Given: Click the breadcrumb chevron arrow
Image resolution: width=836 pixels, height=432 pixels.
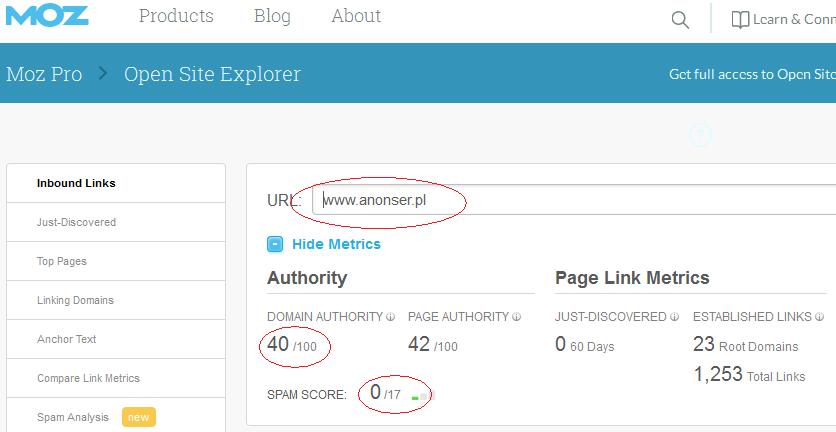Looking at the screenshot, I should click(103, 73).
